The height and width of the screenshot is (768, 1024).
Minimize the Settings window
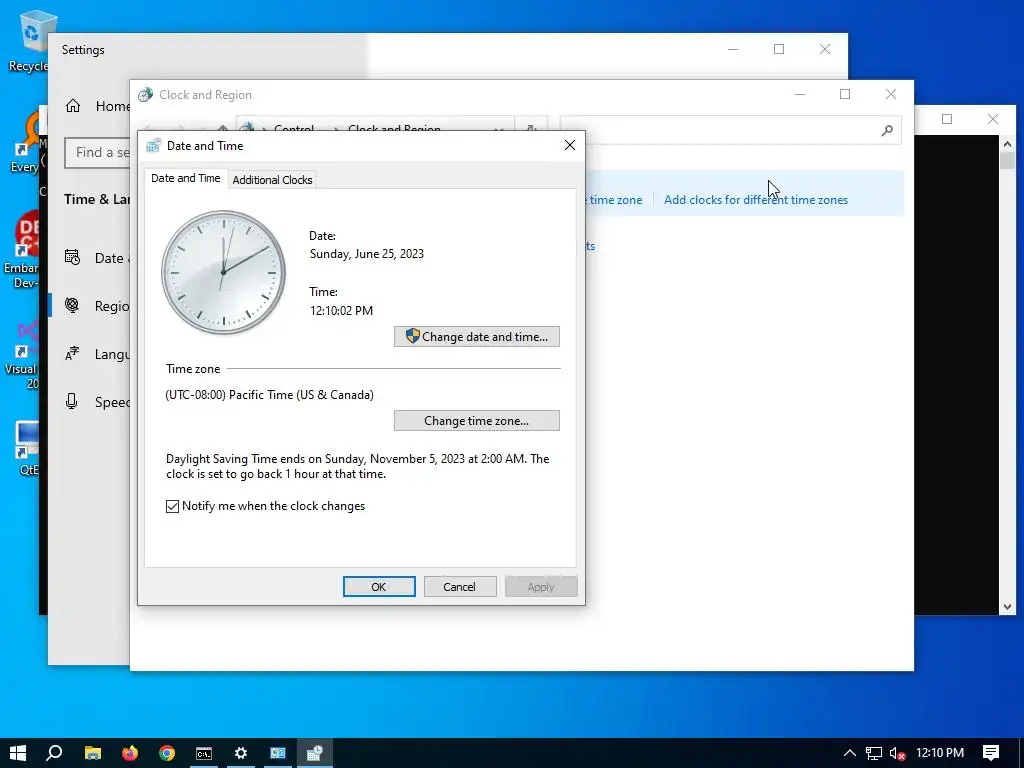(733, 49)
